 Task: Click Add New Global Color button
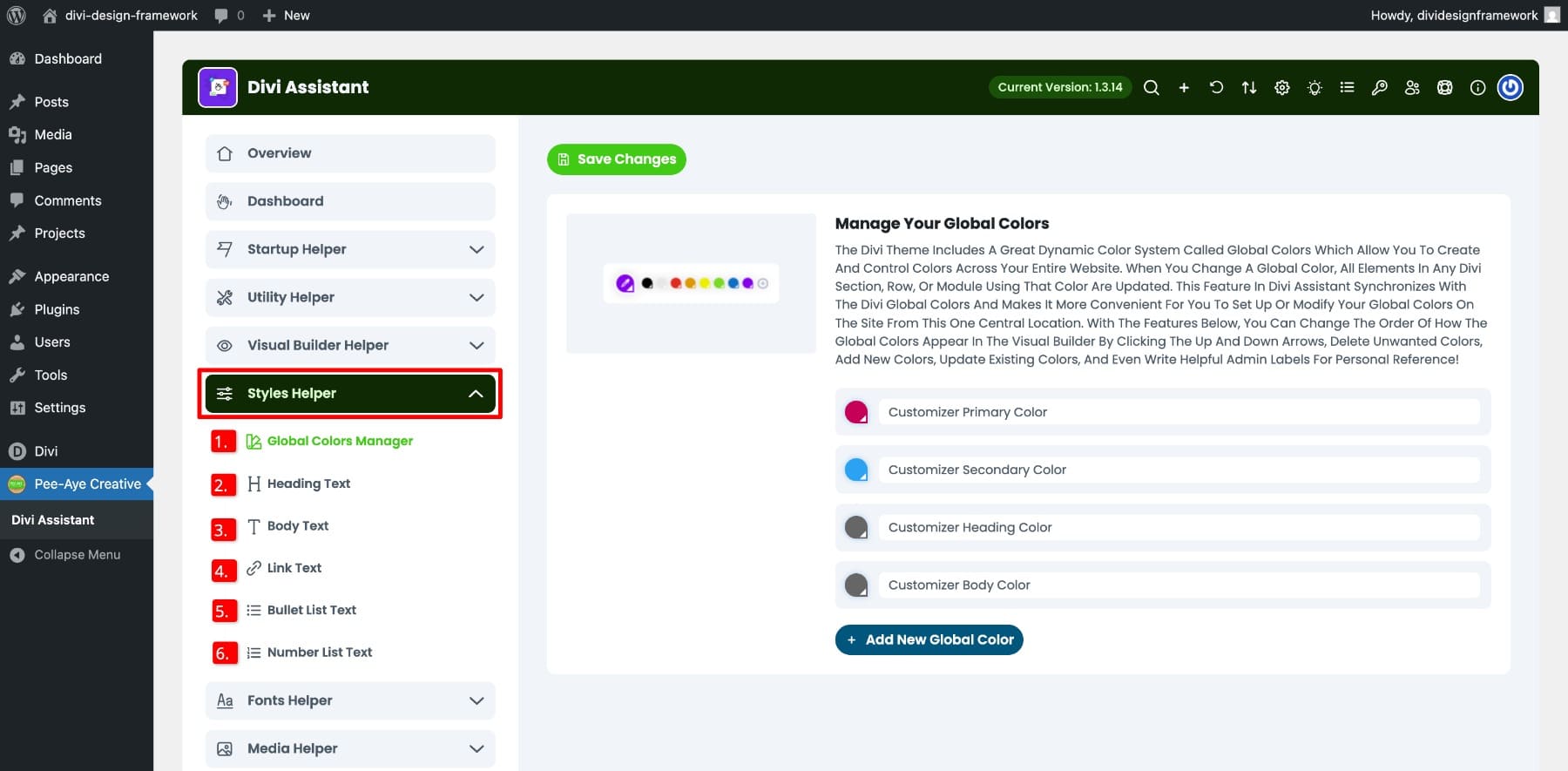[x=929, y=640]
